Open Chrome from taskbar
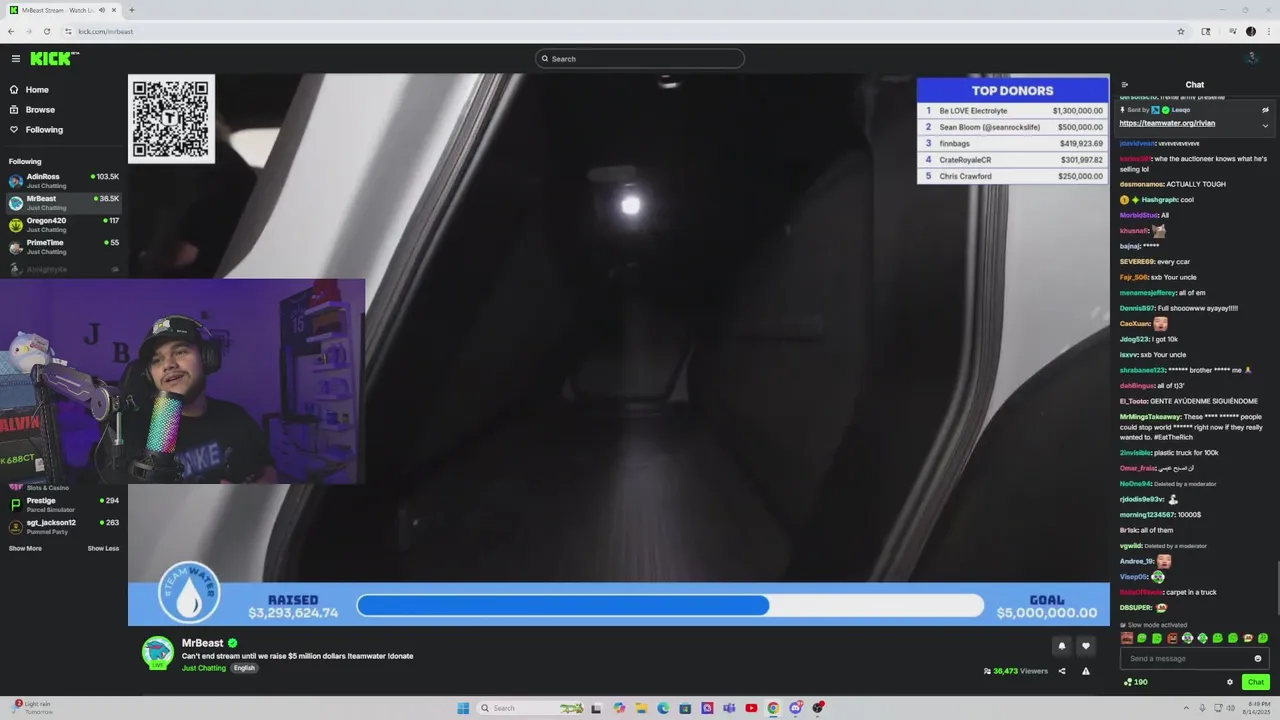This screenshot has width=1280, height=720. (x=773, y=708)
